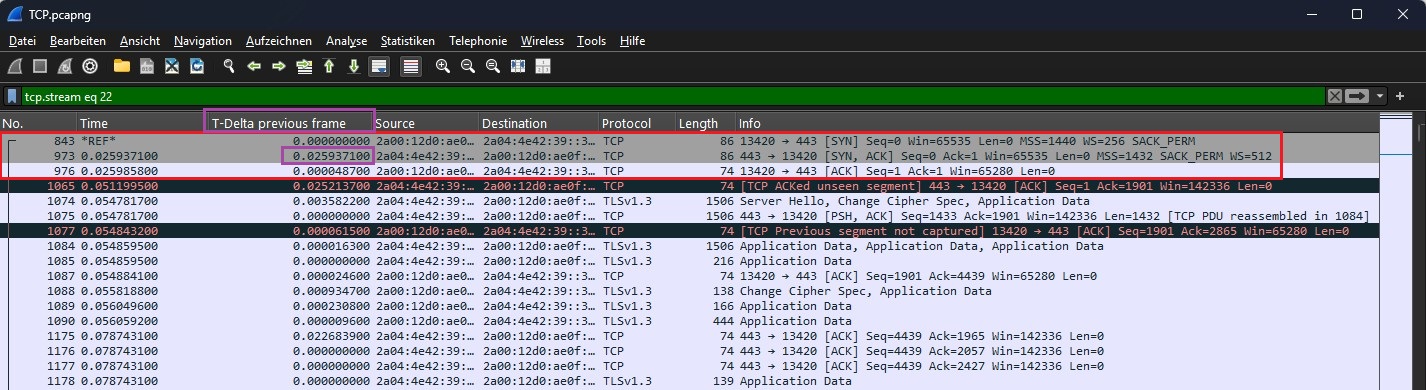Open the Navigation menu
Viewport: 1426px width, 390px height.
[x=203, y=41]
